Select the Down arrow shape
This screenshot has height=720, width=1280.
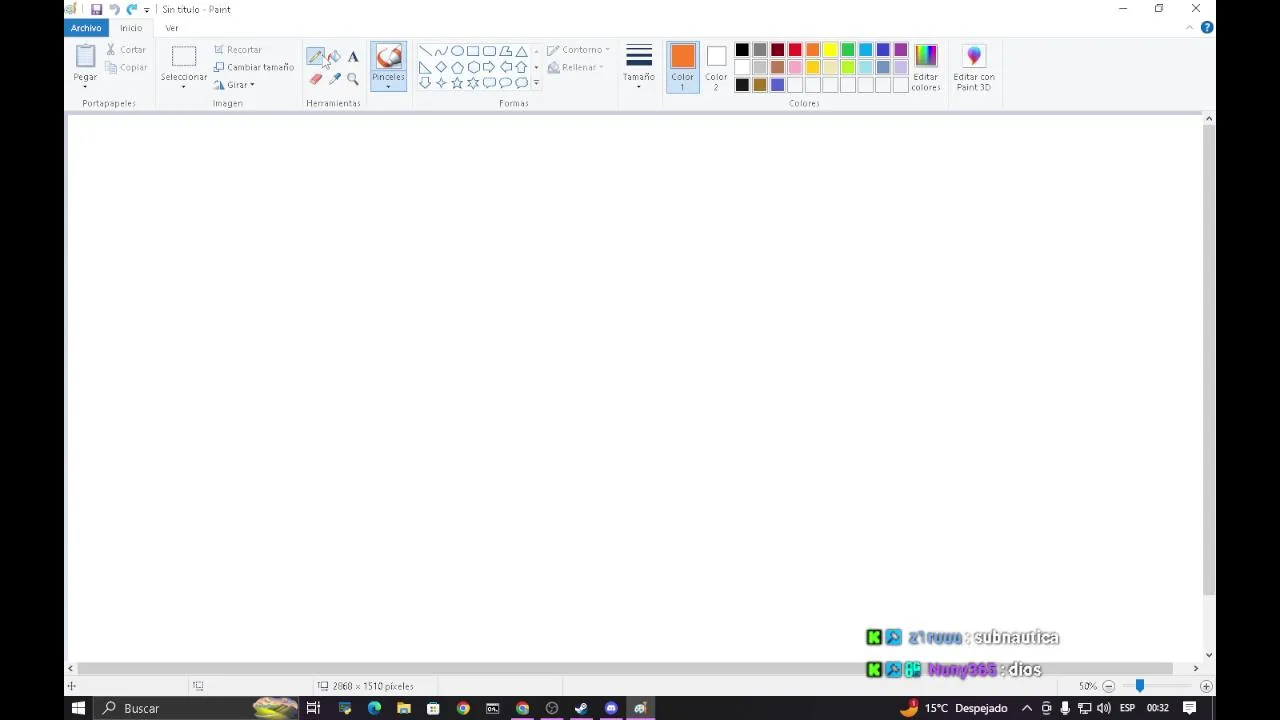tap(425, 83)
